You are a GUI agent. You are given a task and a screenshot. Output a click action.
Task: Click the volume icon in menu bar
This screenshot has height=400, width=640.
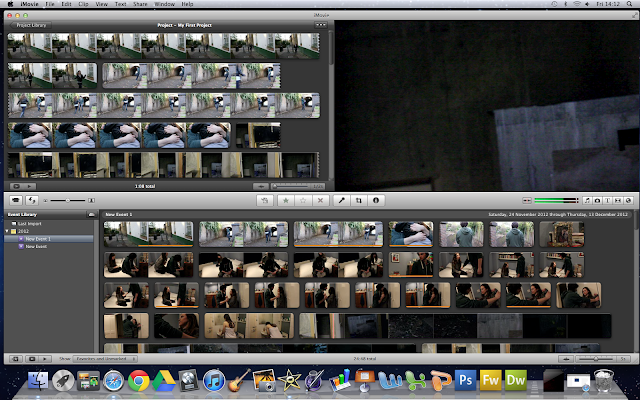tap(587, 4)
